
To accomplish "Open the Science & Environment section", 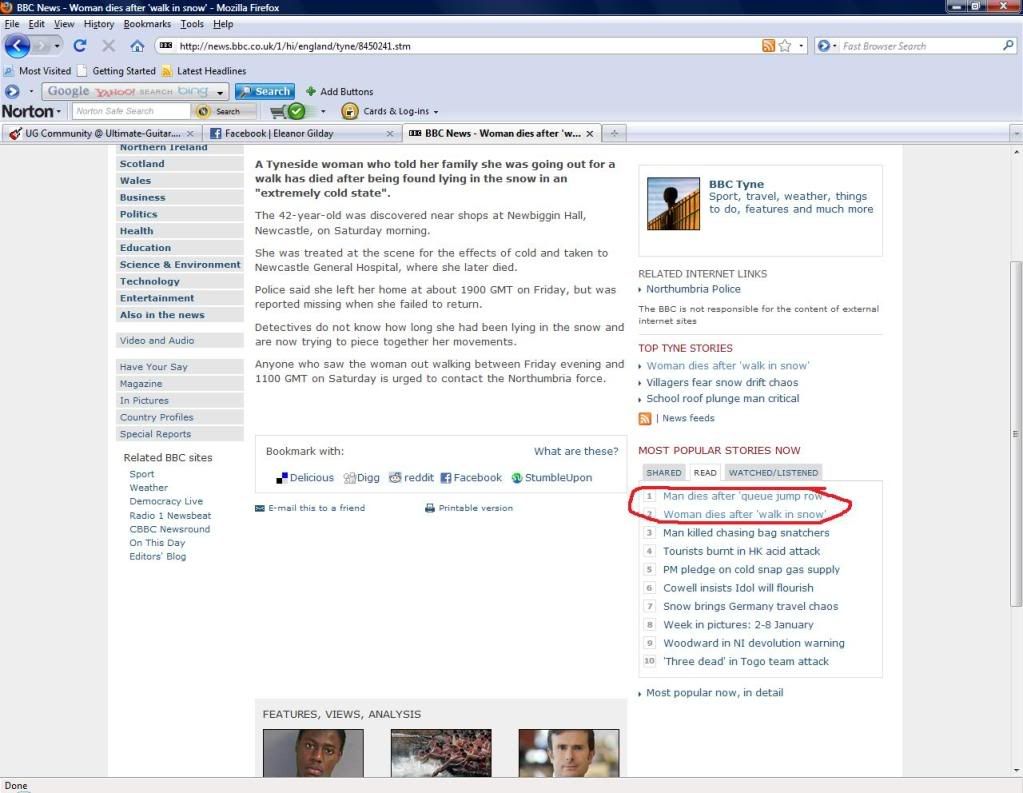I will pos(180,264).
